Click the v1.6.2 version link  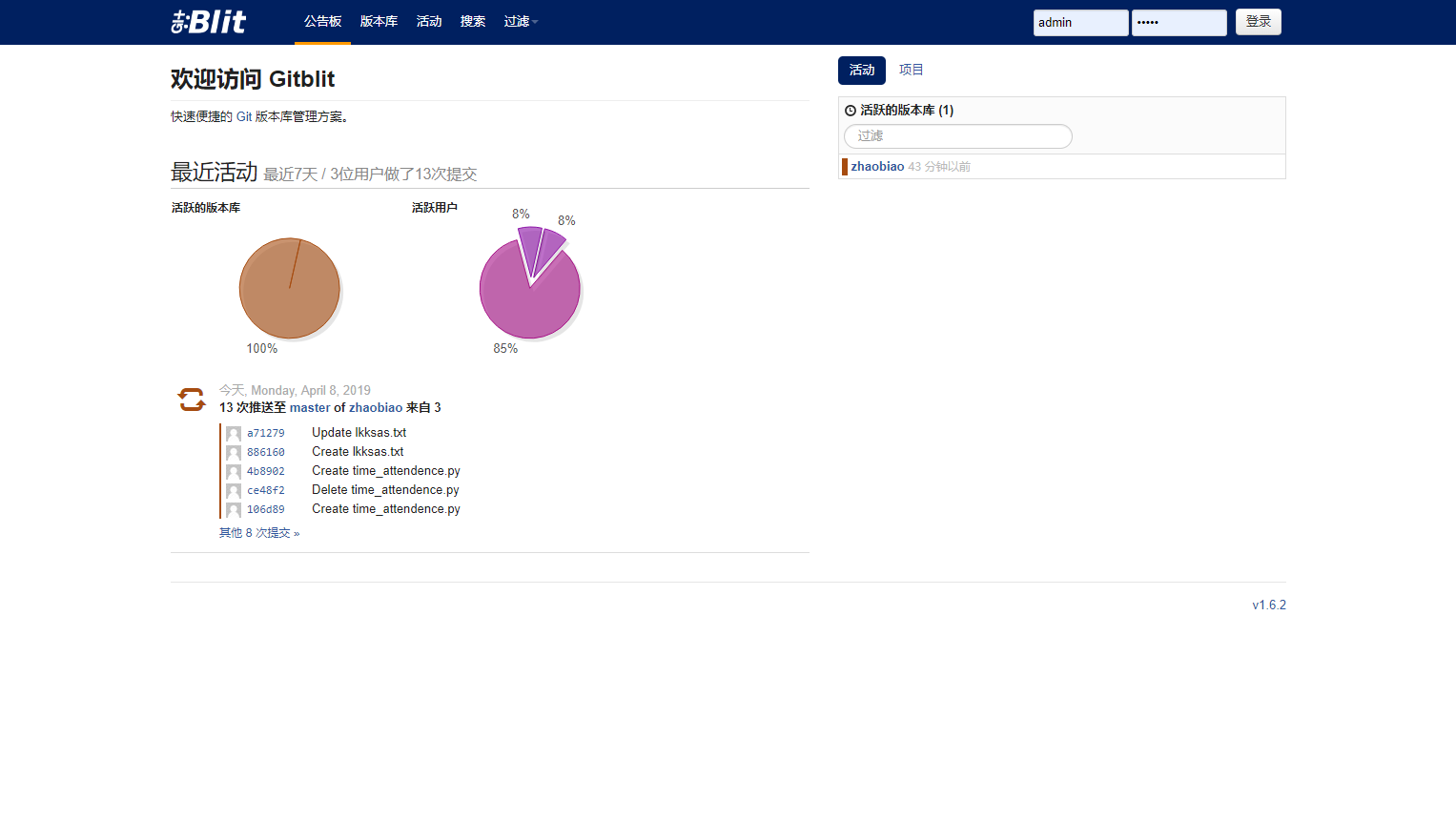[x=1269, y=605]
